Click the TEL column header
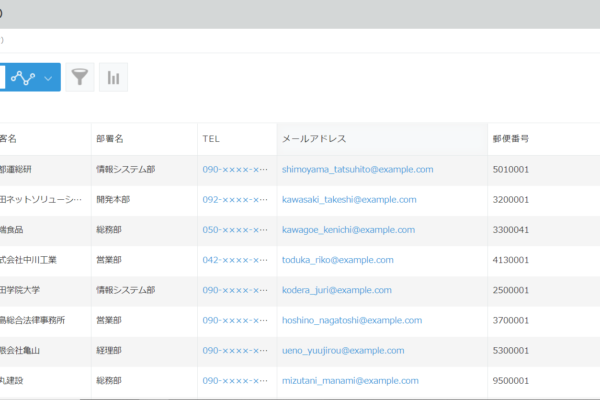 211,139
